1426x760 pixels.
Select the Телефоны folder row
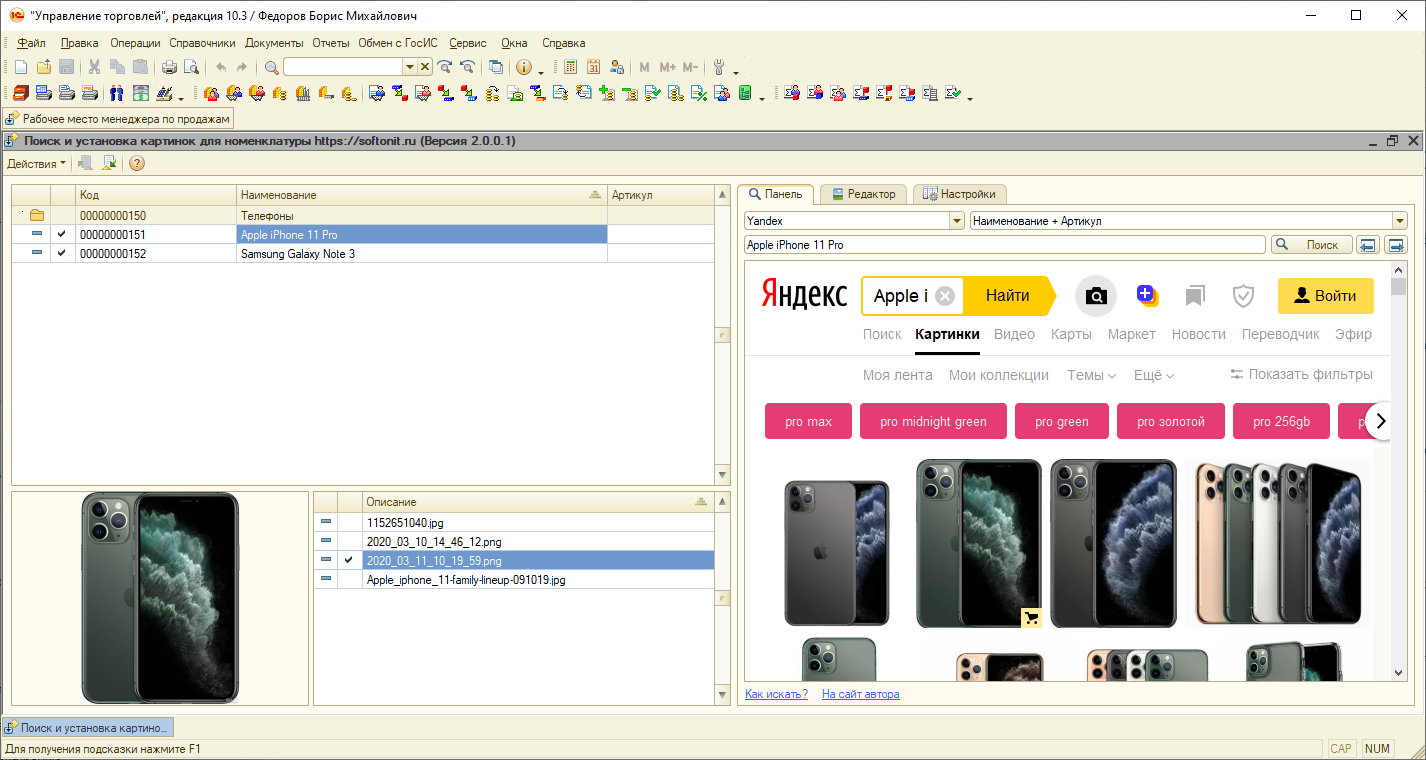click(362, 215)
